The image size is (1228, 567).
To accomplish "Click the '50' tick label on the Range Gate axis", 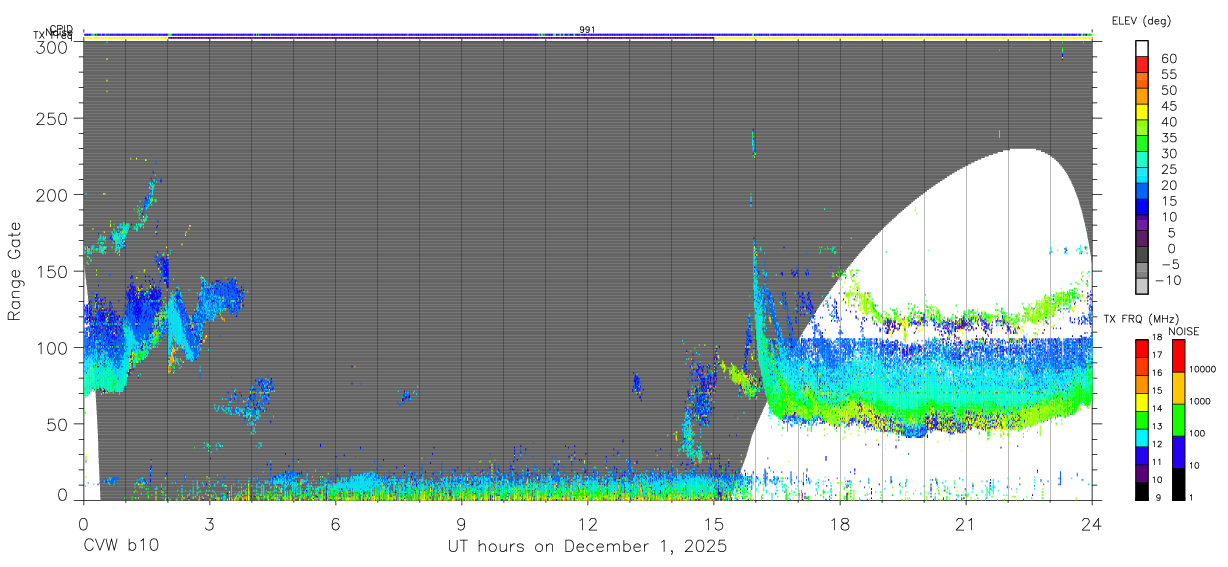I will pyautogui.click(x=58, y=424).
